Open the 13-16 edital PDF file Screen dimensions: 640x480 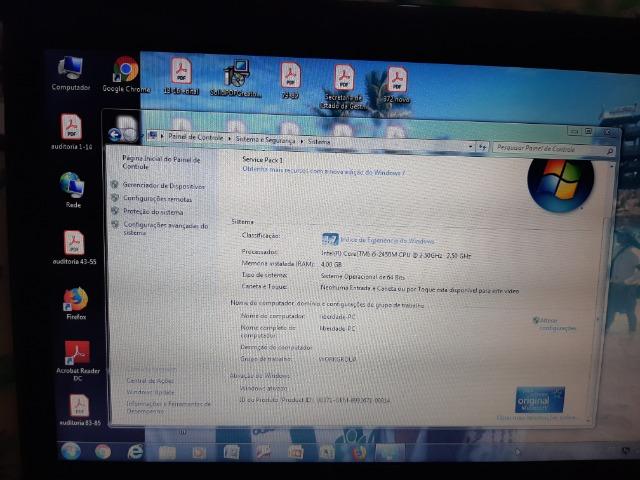coord(181,77)
